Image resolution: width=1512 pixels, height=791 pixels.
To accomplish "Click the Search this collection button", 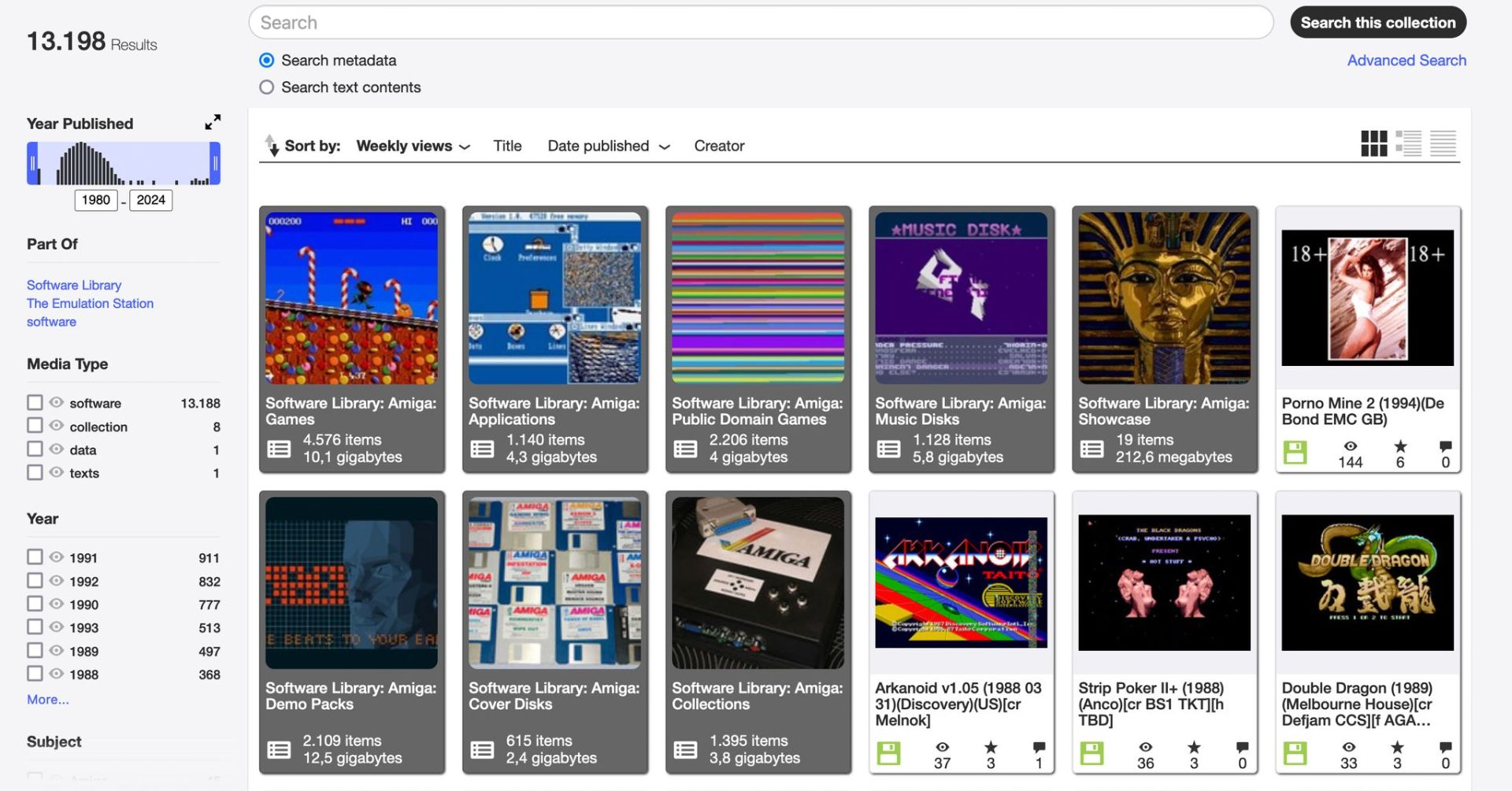I will click(1377, 22).
